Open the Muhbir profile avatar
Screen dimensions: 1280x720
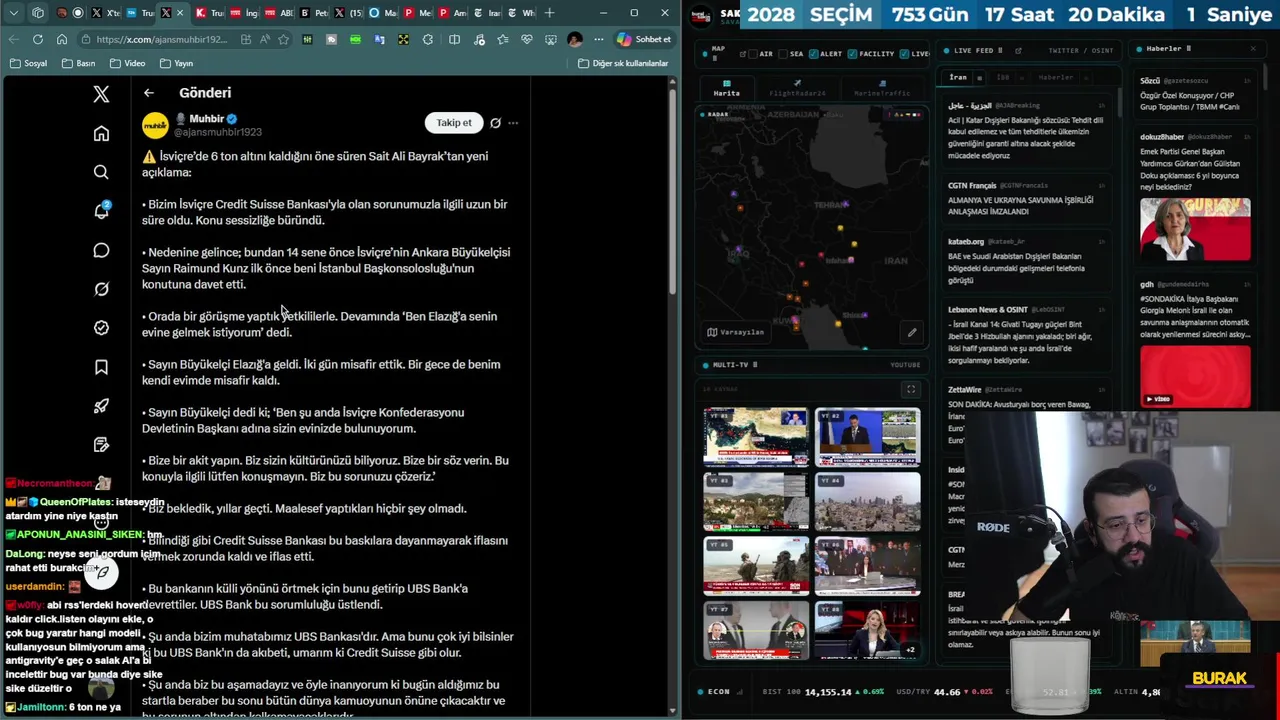click(x=155, y=125)
